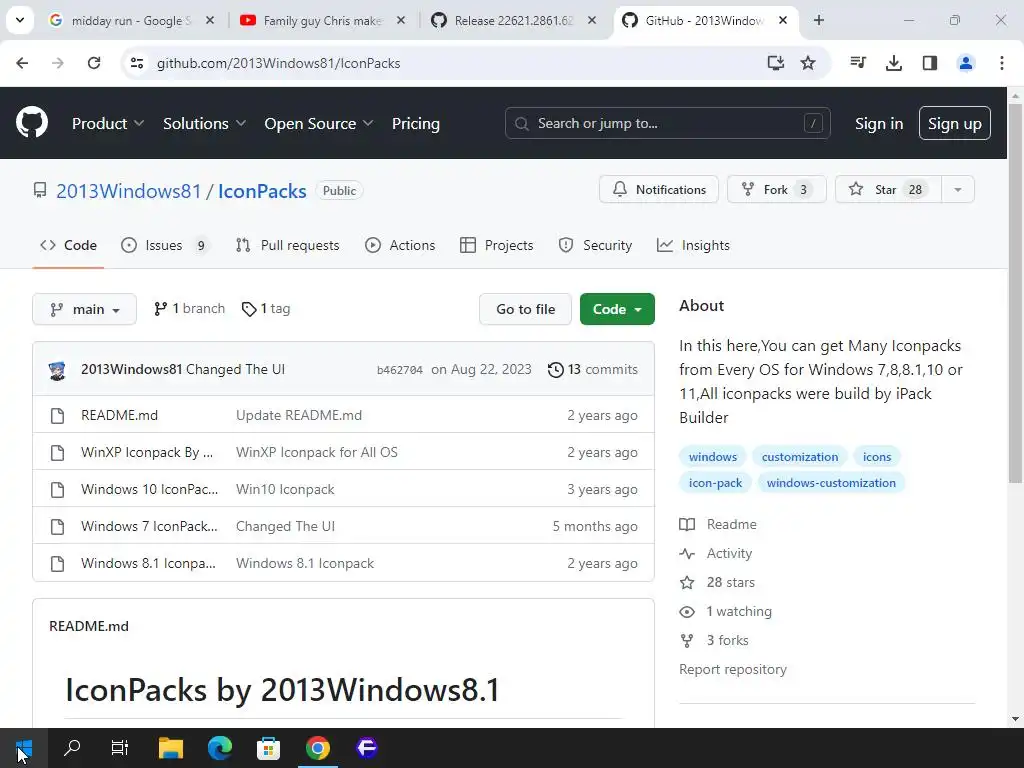Go back with the browser back arrow
1024x768 pixels.
pyautogui.click(x=22, y=63)
